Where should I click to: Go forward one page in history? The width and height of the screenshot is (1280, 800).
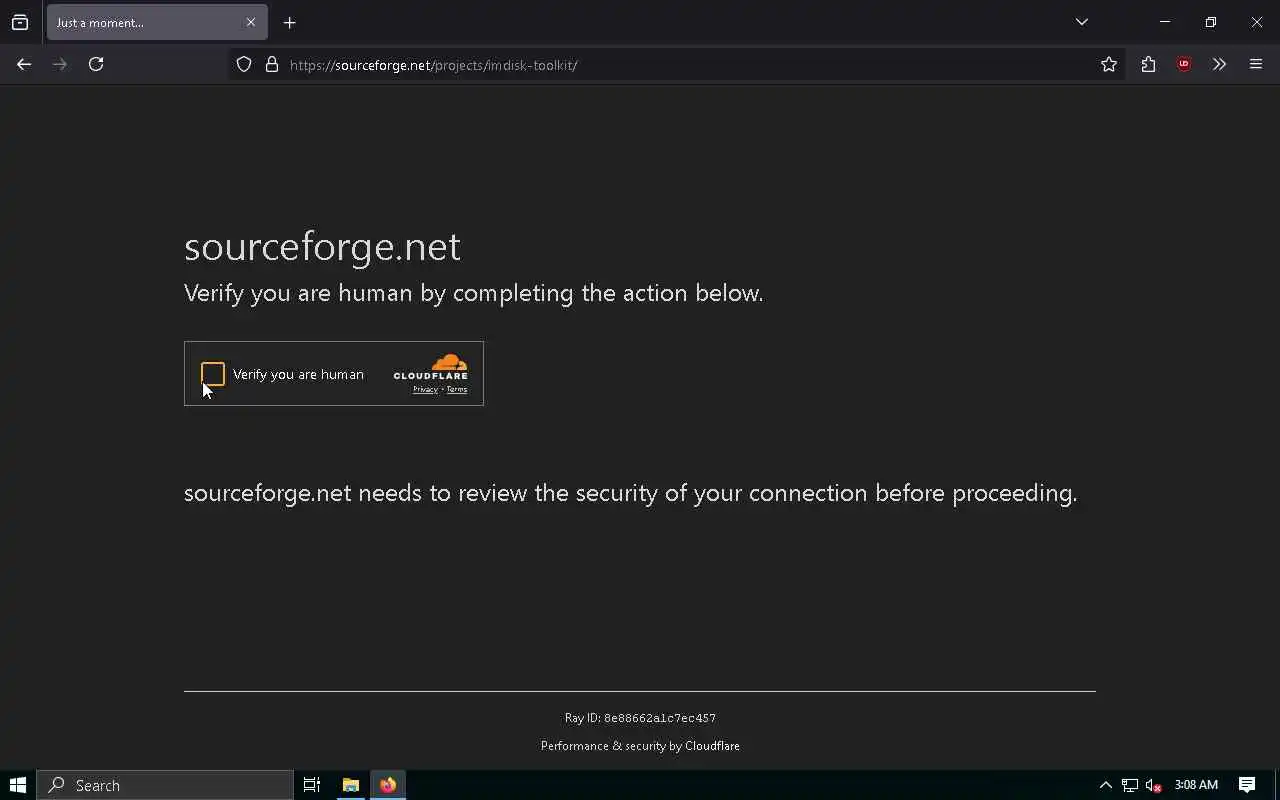click(60, 65)
